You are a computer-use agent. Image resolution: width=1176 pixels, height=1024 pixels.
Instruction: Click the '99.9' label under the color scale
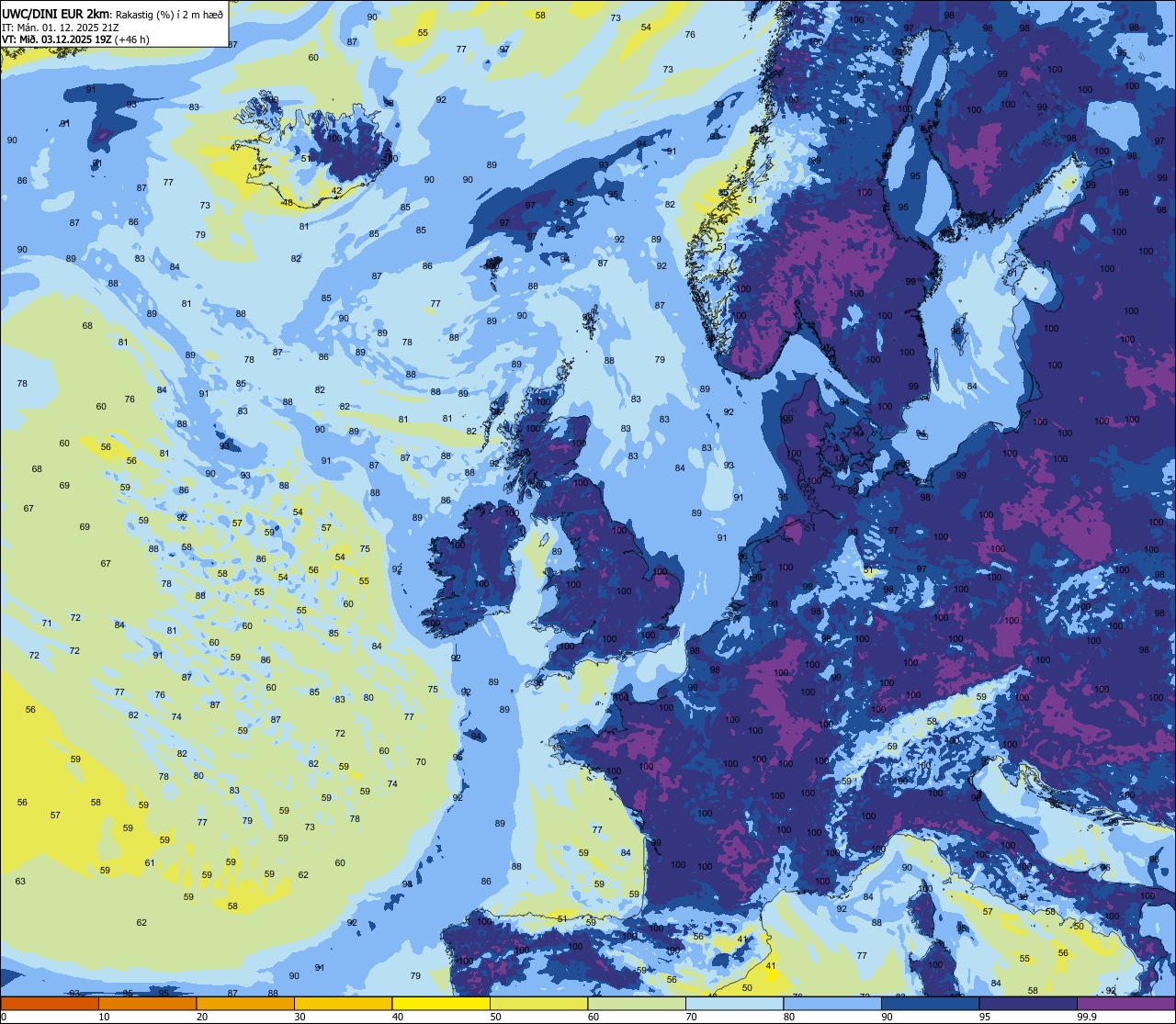[1087, 1017]
